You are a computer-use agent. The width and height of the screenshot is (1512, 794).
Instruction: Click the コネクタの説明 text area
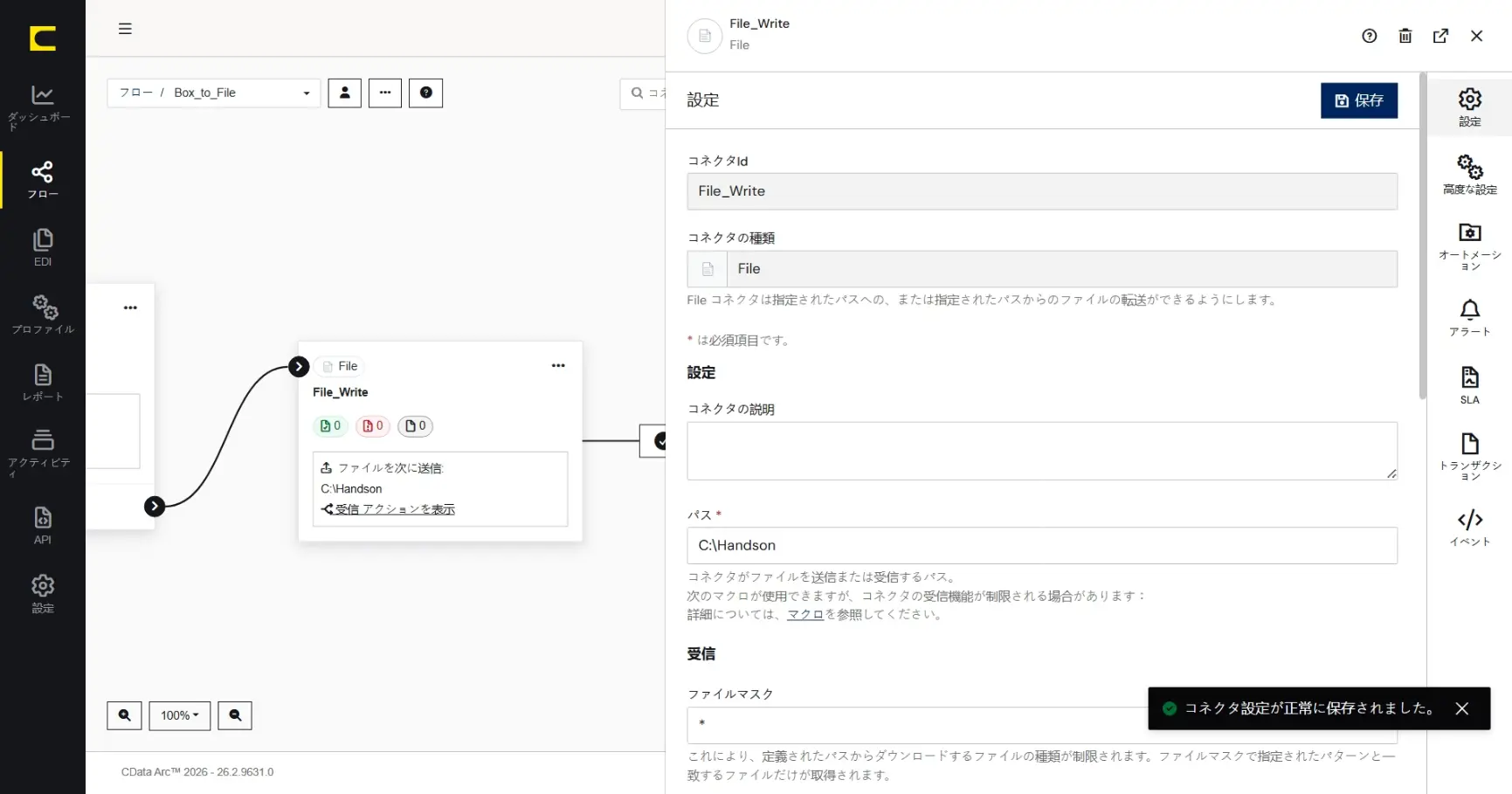(1042, 451)
